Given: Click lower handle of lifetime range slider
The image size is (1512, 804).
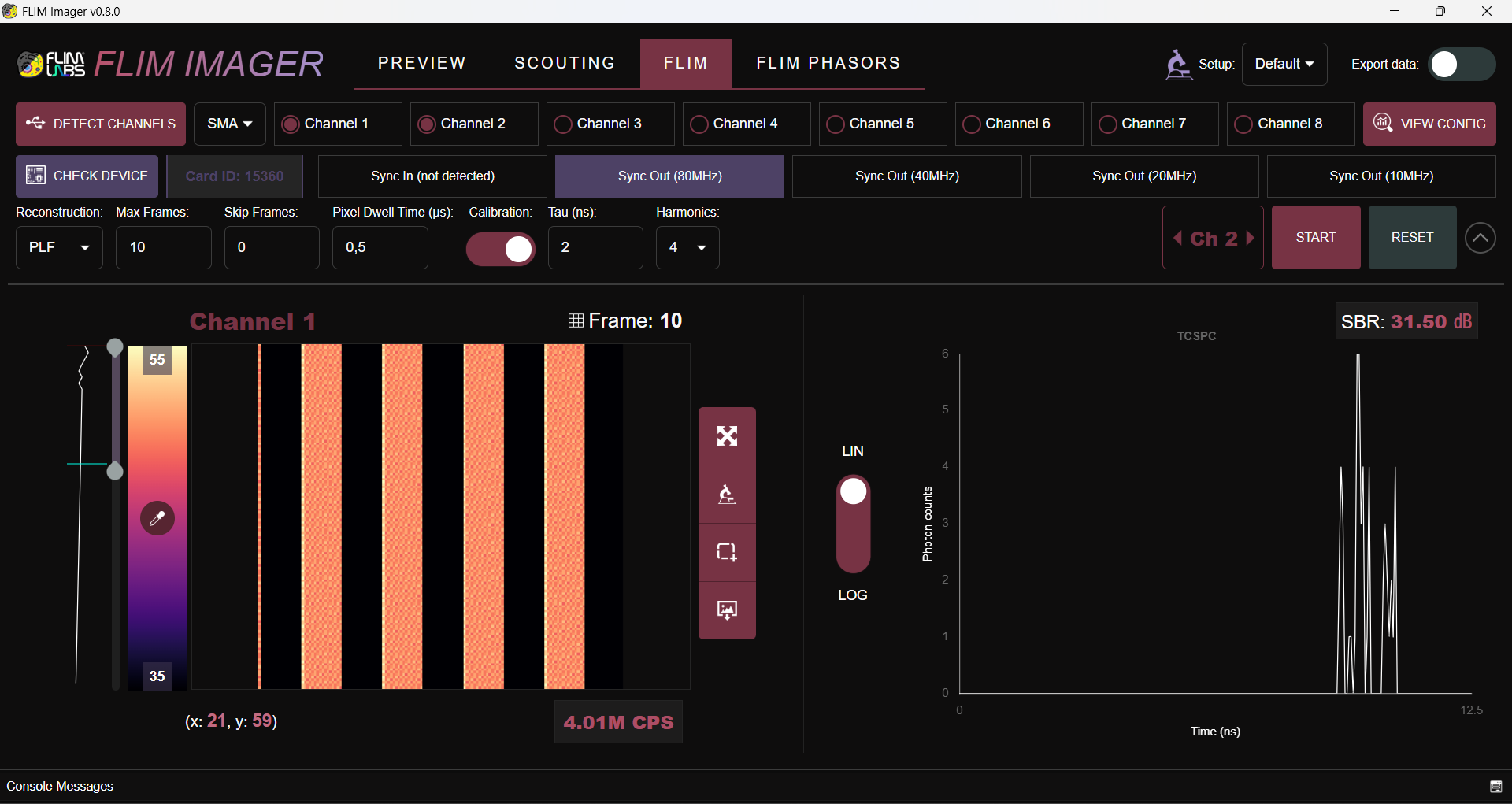Looking at the screenshot, I should coord(115,471).
